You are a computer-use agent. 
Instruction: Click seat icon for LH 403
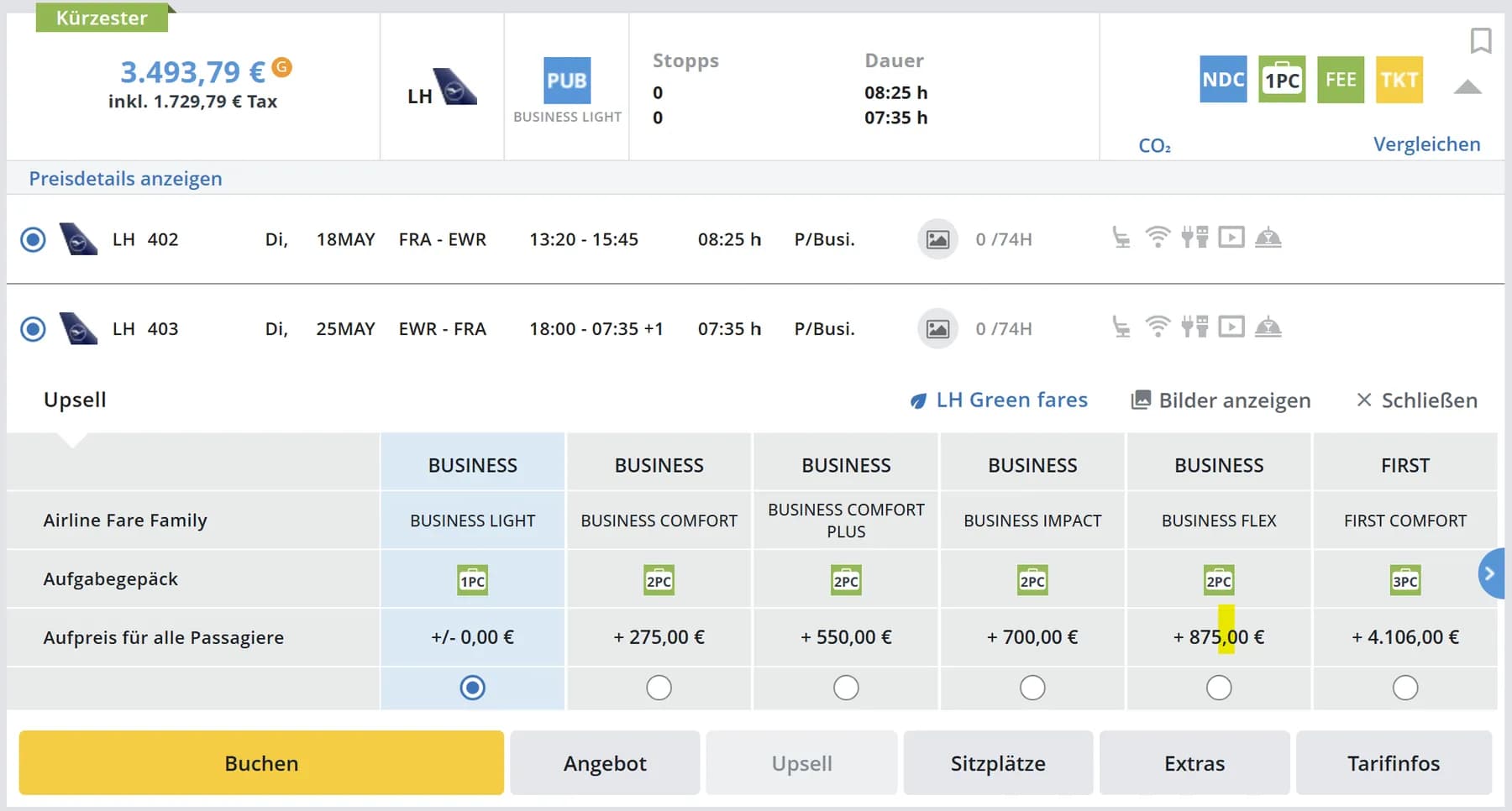1121,327
